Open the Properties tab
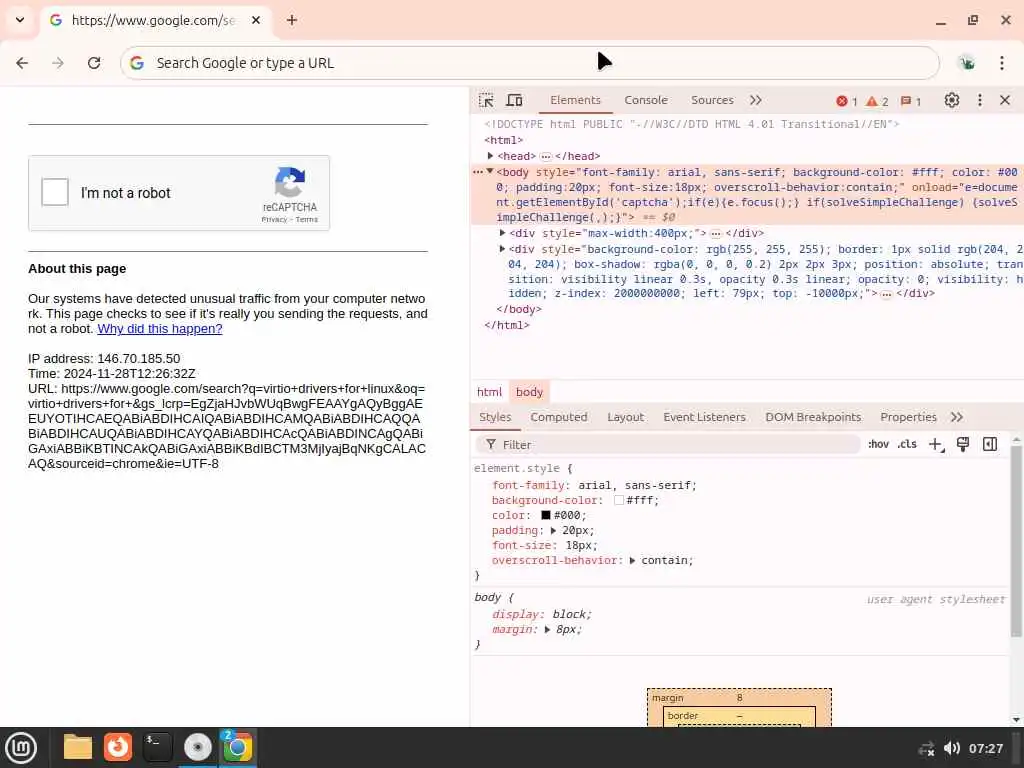The image size is (1024, 768). [x=908, y=417]
